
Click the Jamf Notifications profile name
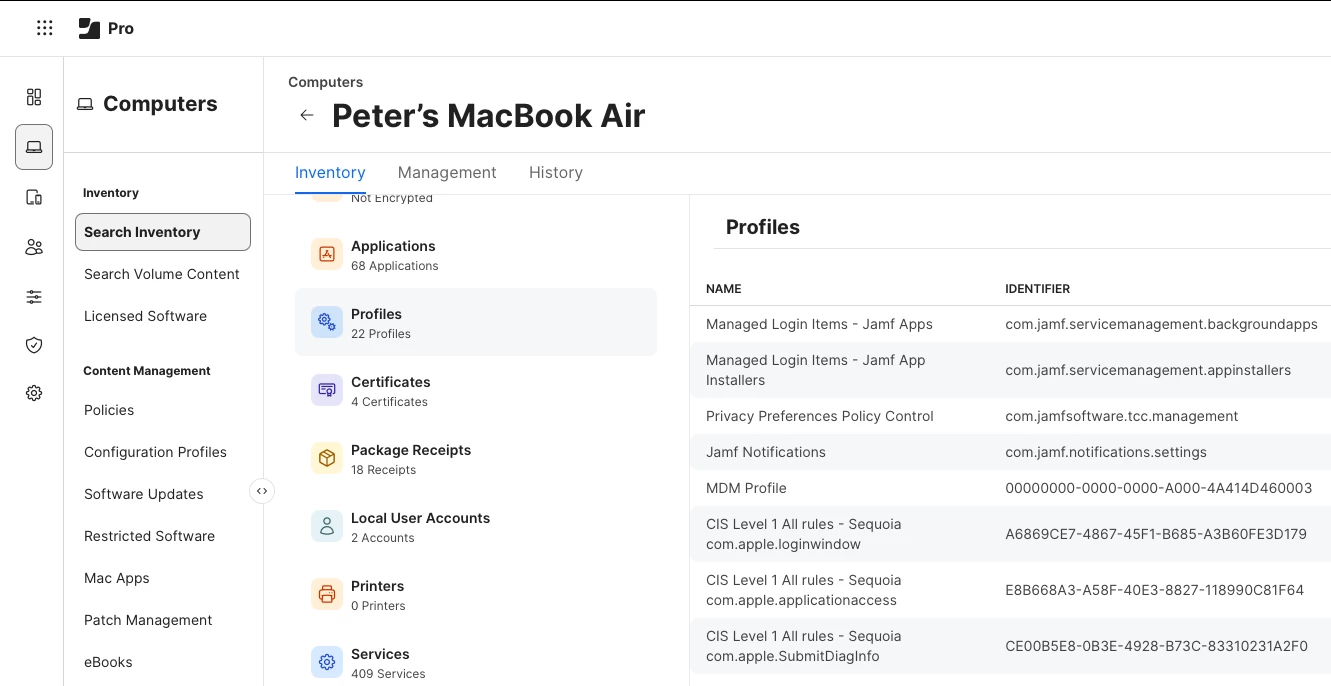pos(766,452)
